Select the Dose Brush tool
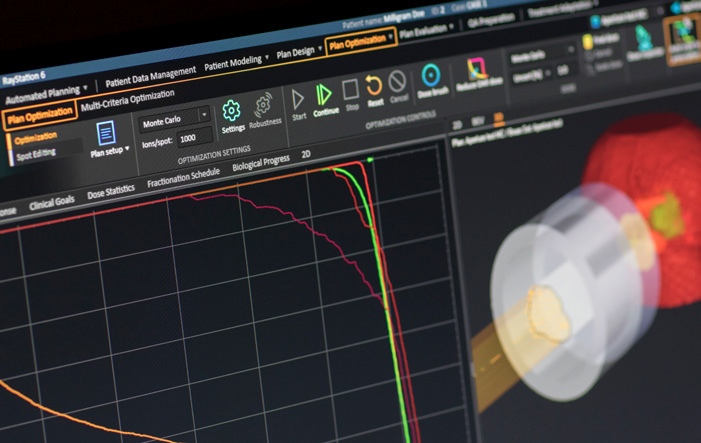 tap(431, 76)
